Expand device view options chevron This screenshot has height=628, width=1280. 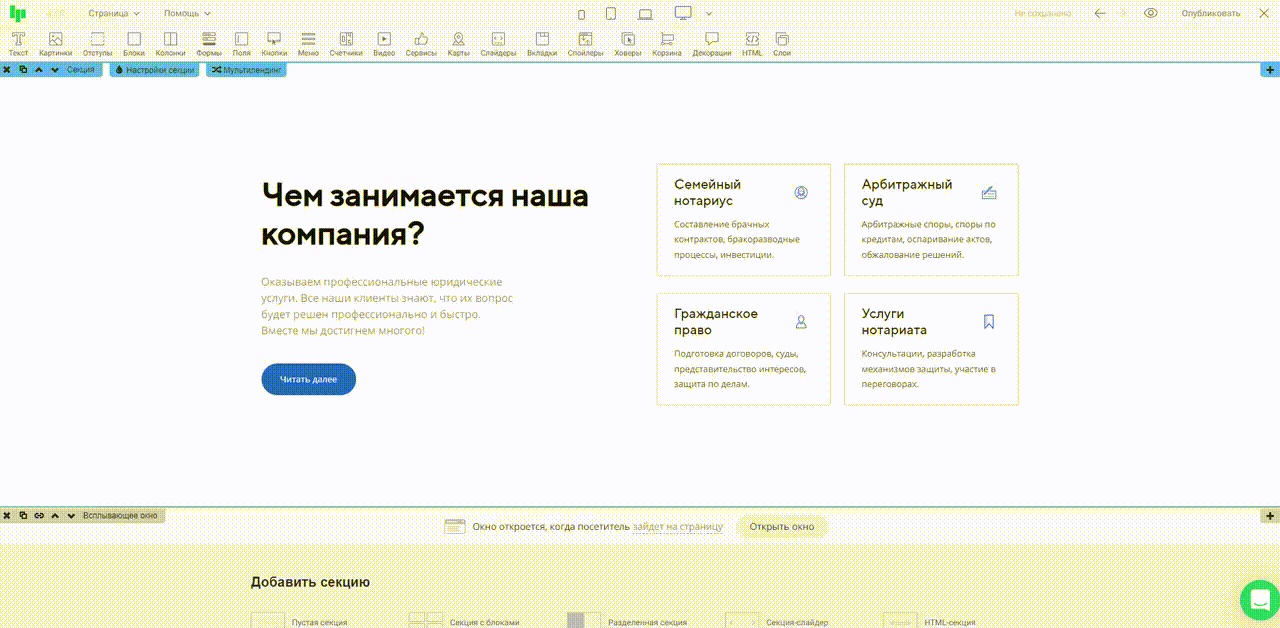point(709,14)
